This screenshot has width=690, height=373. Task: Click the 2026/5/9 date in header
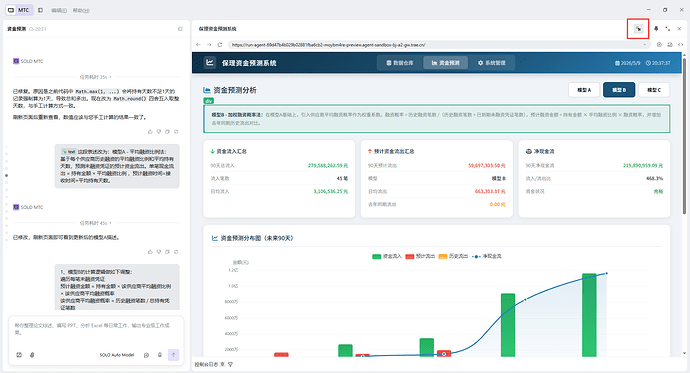628,63
